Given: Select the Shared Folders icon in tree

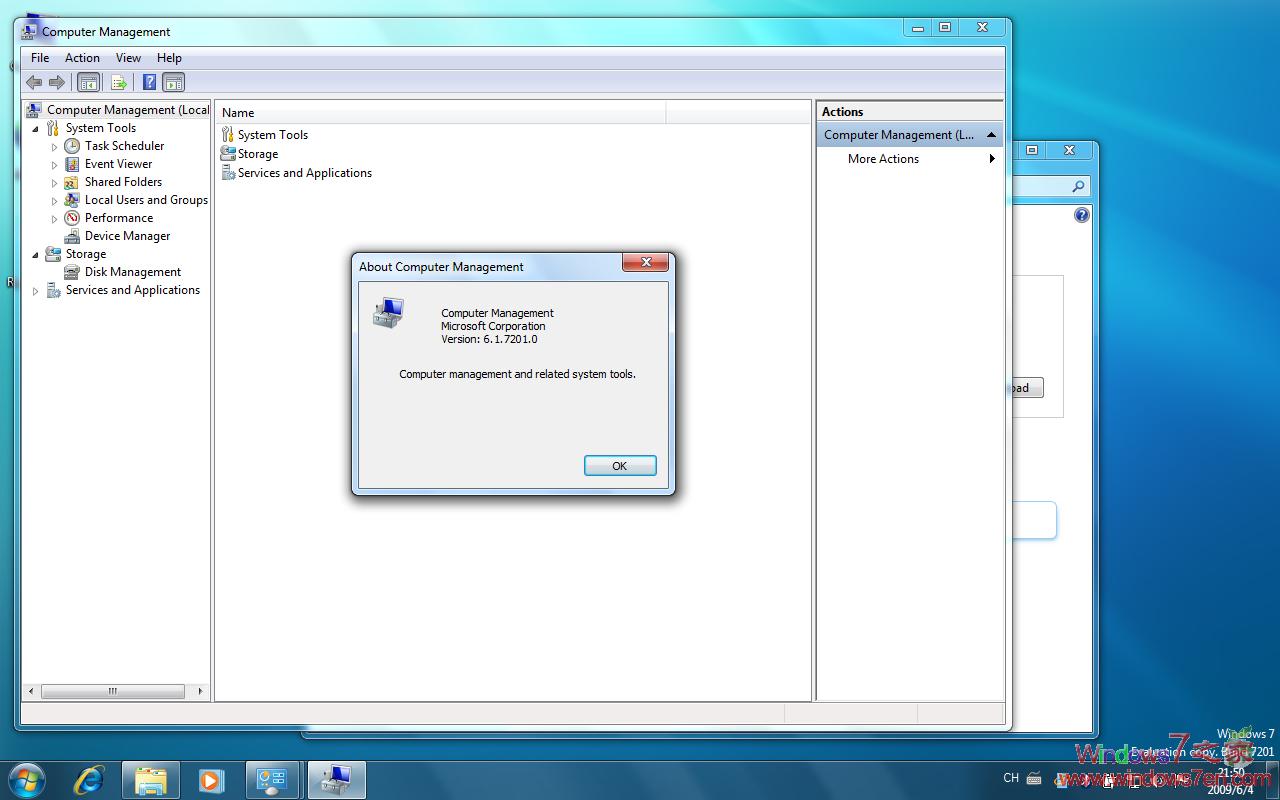Looking at the screenshot, I should (72, 182).
